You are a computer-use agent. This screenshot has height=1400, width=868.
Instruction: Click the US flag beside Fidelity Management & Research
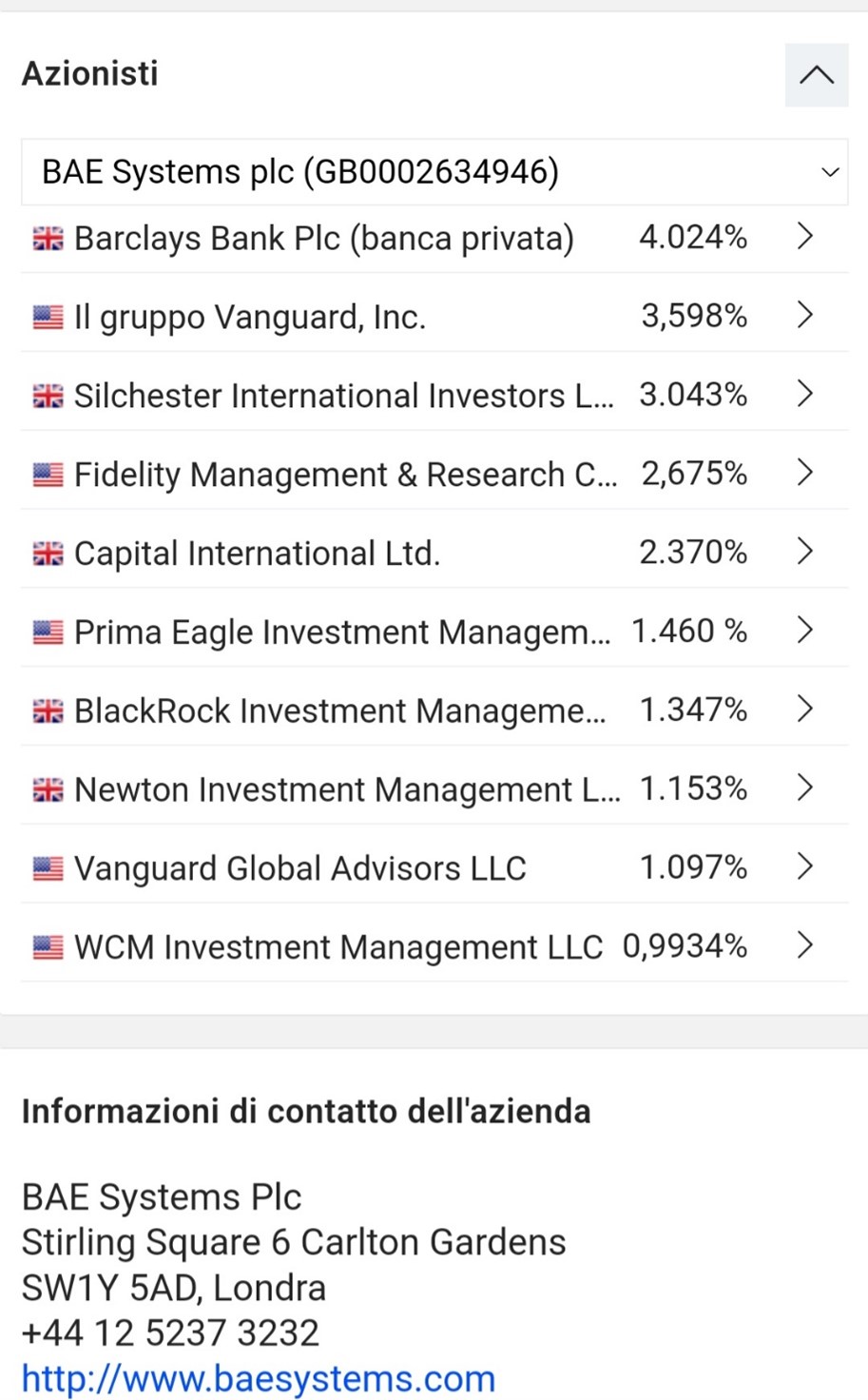[x=48, y=475]
